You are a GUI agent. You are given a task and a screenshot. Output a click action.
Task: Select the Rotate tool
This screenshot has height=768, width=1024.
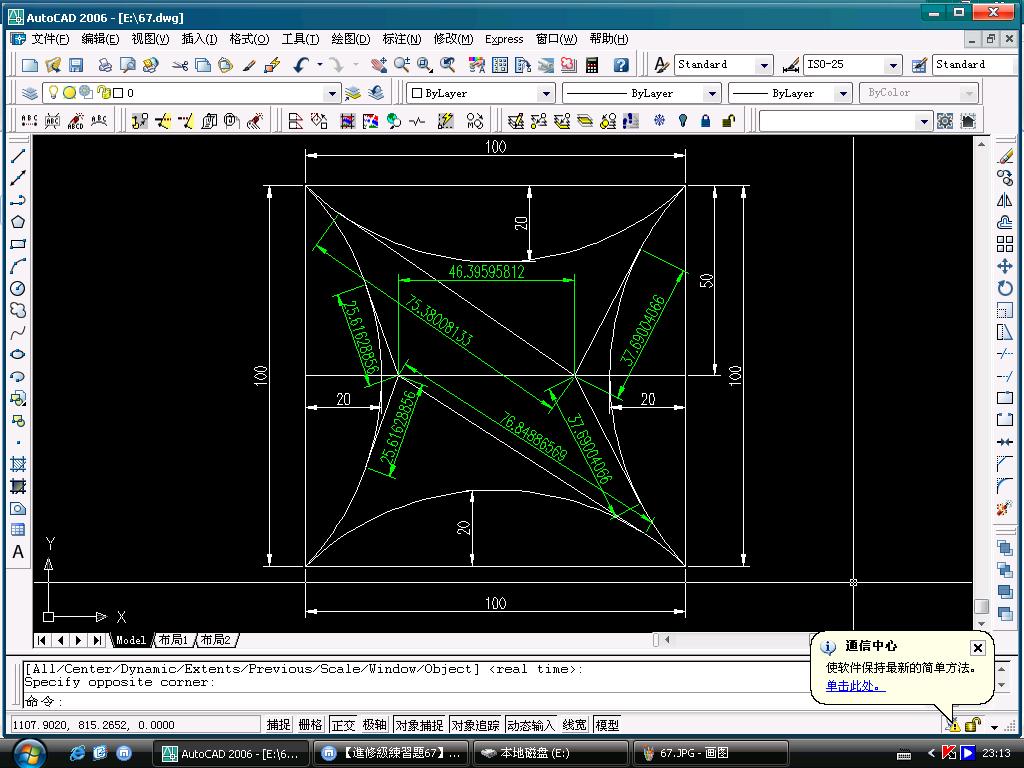tap(1005, 288)
